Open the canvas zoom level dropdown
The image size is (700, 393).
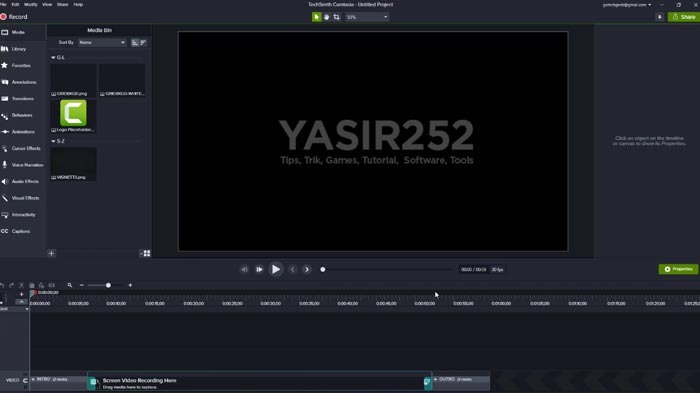tap(367, 17)
